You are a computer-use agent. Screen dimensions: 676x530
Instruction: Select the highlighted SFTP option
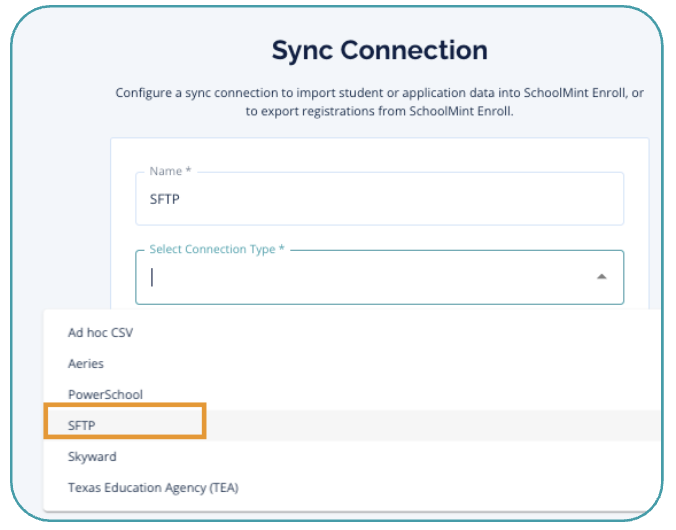[82, 426]
